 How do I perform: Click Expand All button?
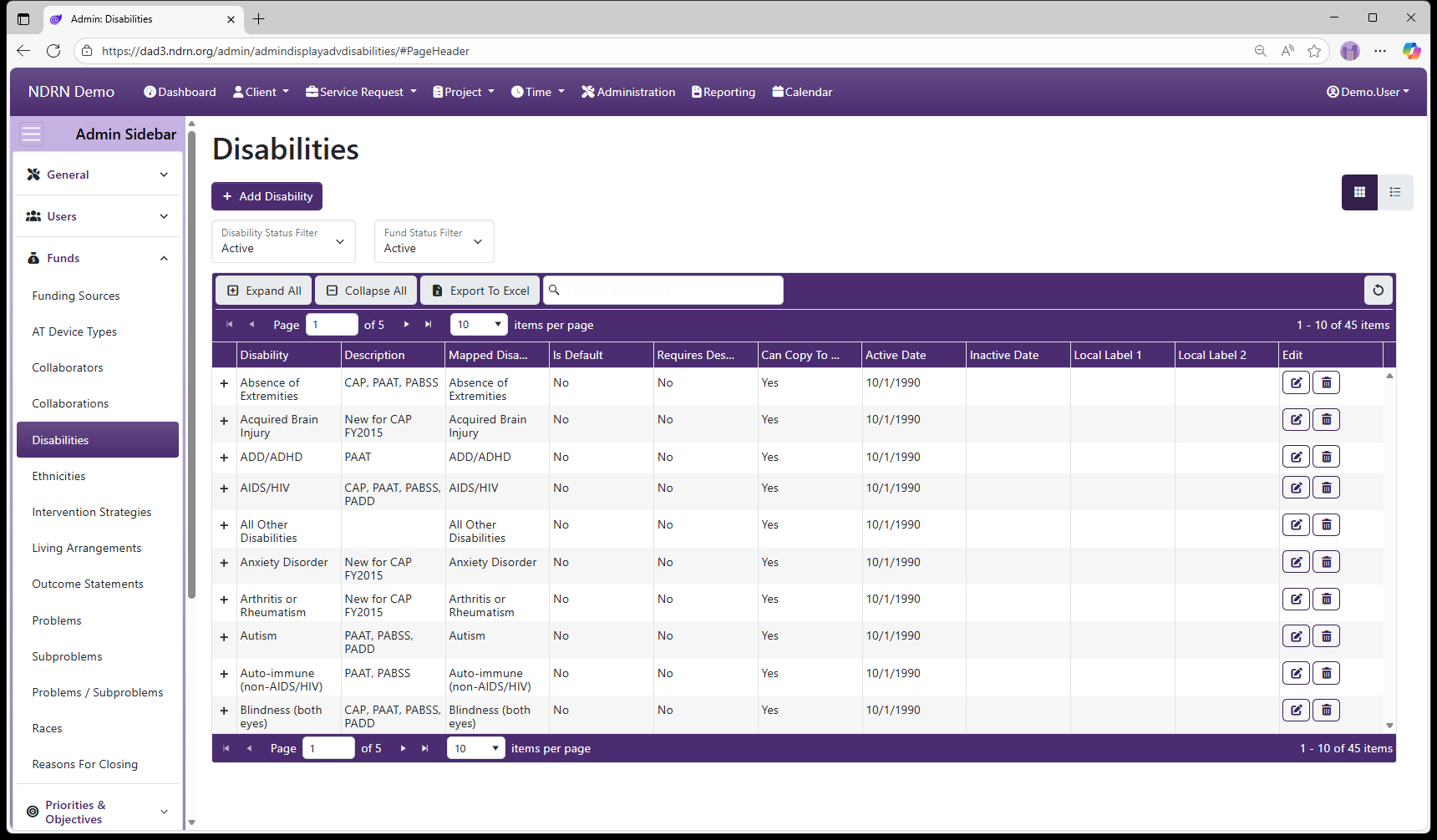264,291
